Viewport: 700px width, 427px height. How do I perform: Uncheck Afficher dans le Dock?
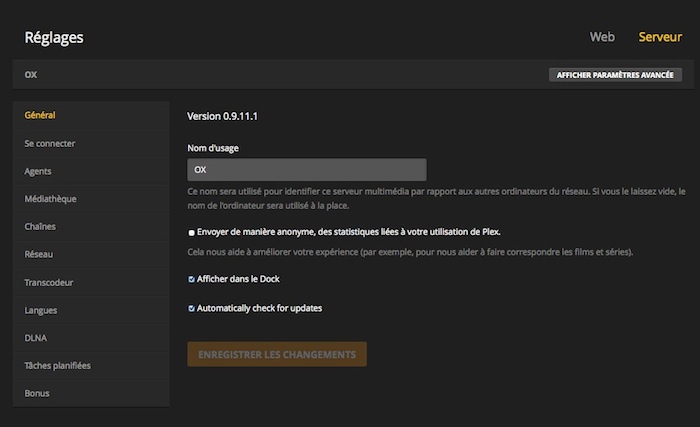click(x=191, y=279)
